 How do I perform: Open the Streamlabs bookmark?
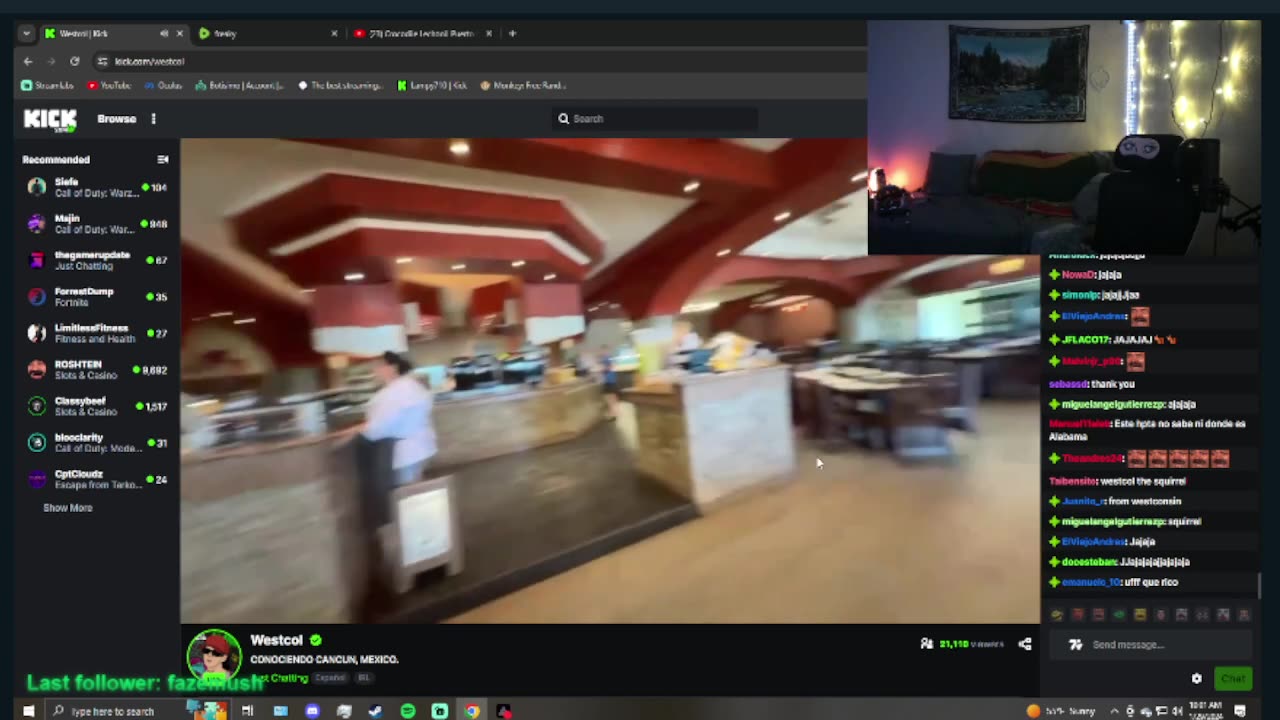(48, 86)
